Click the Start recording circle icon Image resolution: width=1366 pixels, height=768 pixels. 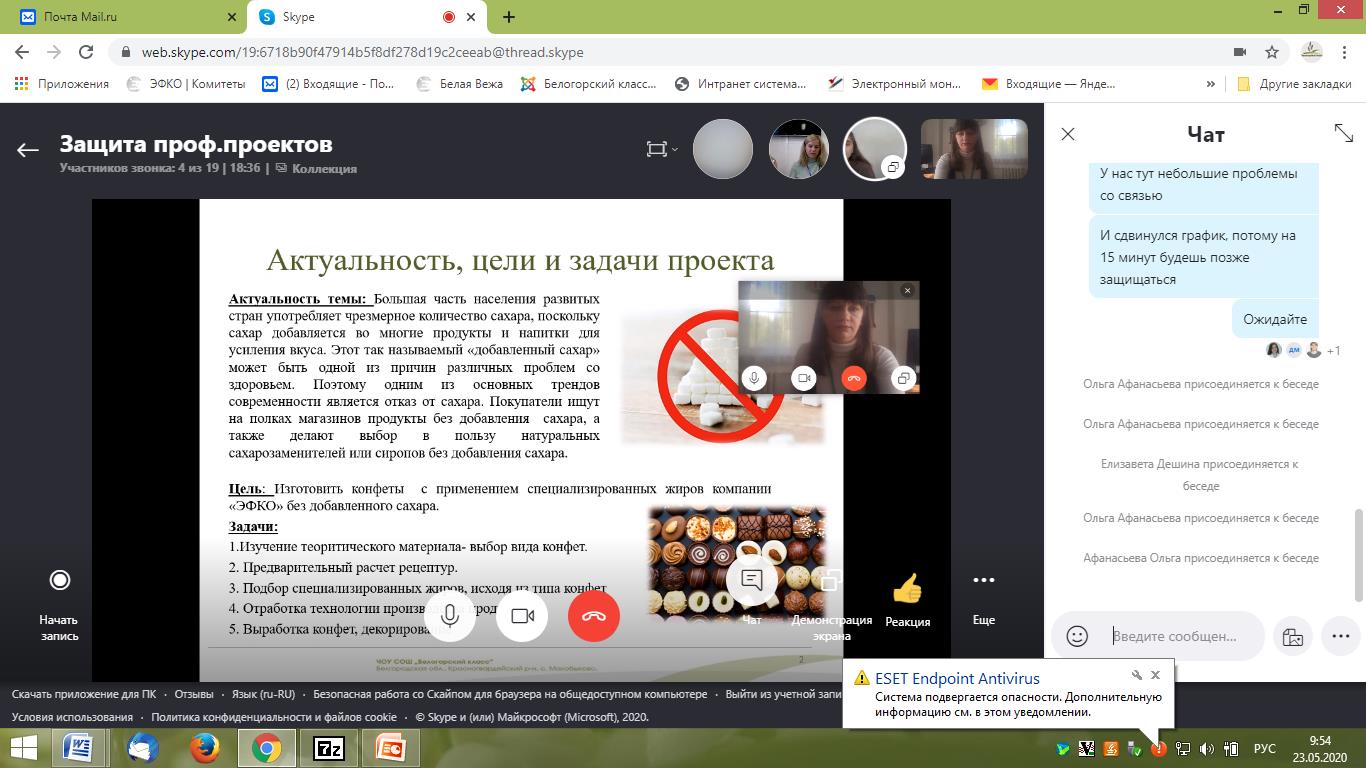click(59, 580)
